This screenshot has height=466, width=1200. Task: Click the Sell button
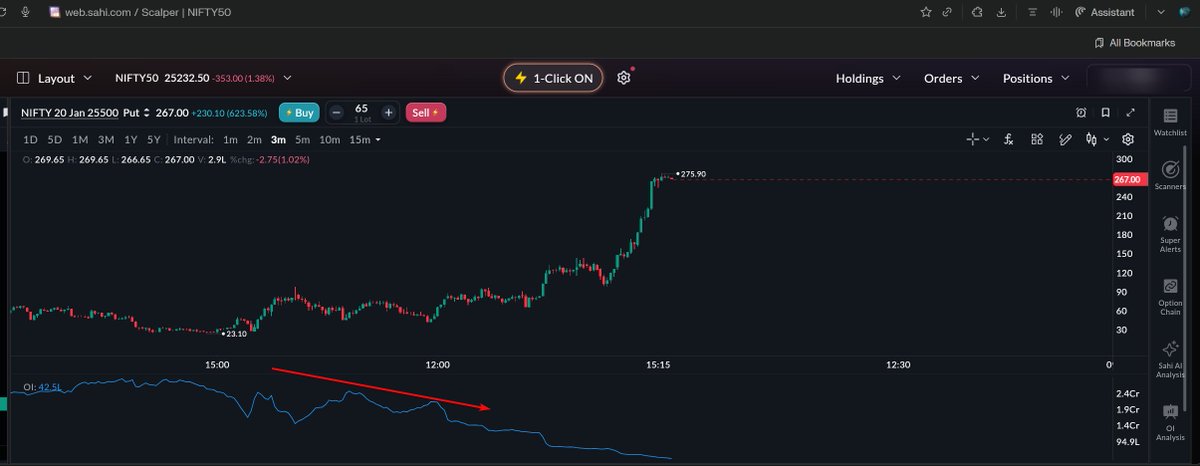tap(426, 113)
